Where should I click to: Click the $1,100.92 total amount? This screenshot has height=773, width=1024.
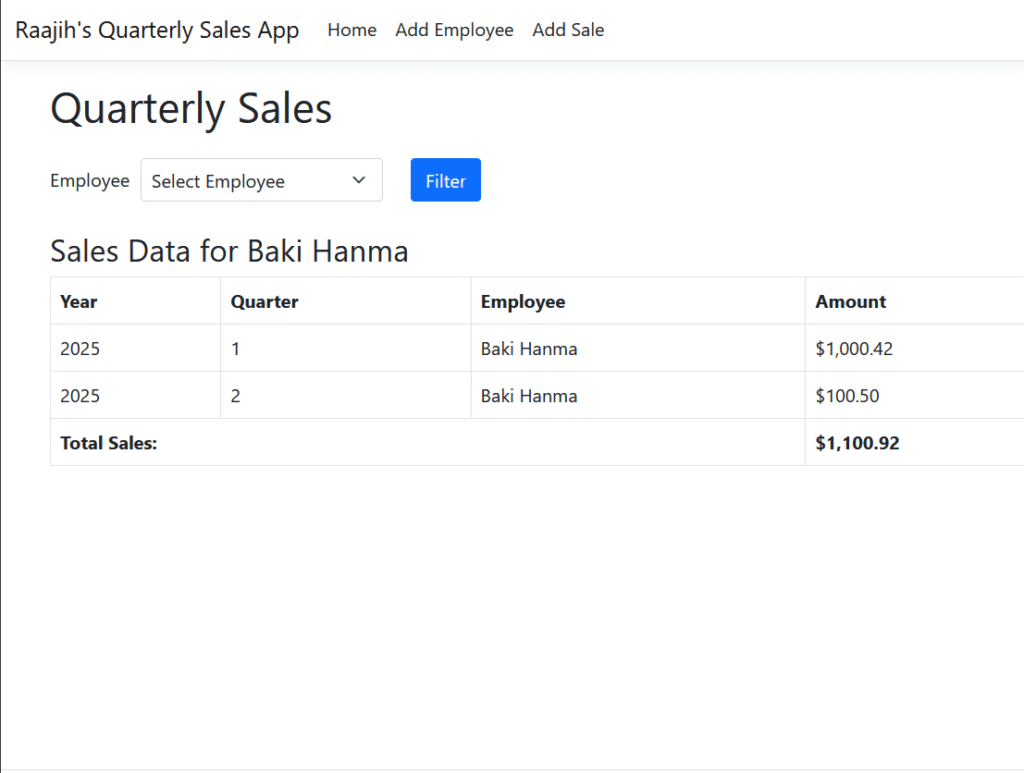click(x=857, y=443)
